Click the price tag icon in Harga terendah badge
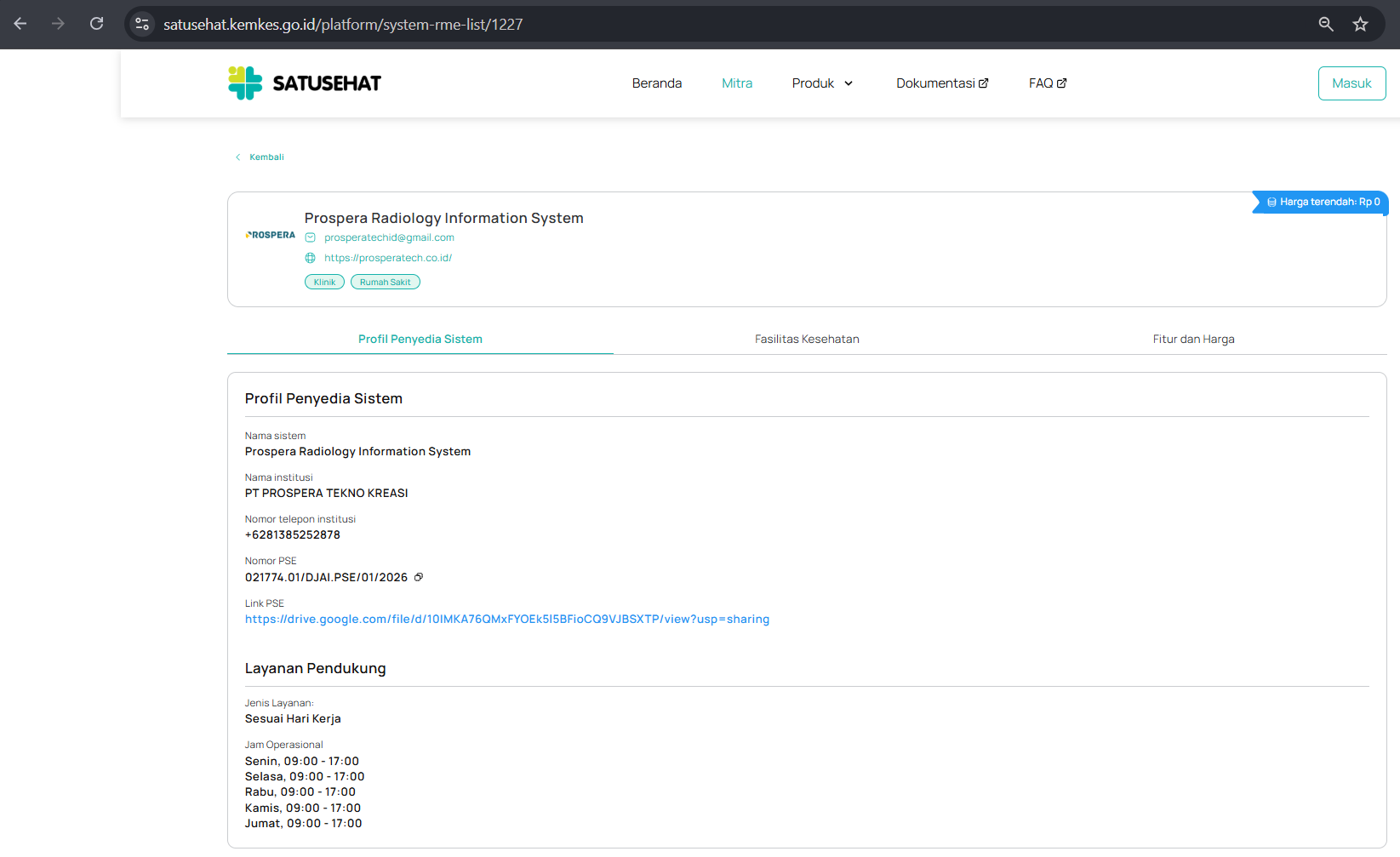Screen dimensions: 1400x857 tap(1271, 203)
